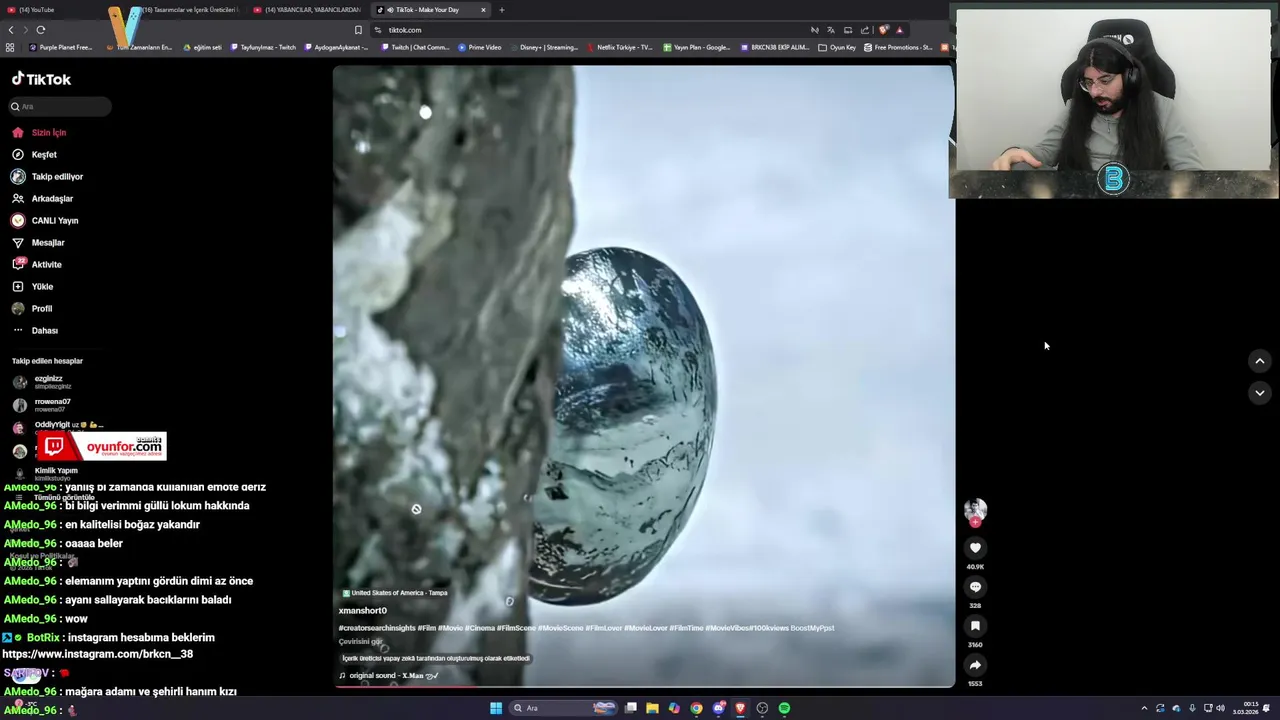Share video with arrow icon
Screen dimensions: 1280x720
[x=975, y=665]
